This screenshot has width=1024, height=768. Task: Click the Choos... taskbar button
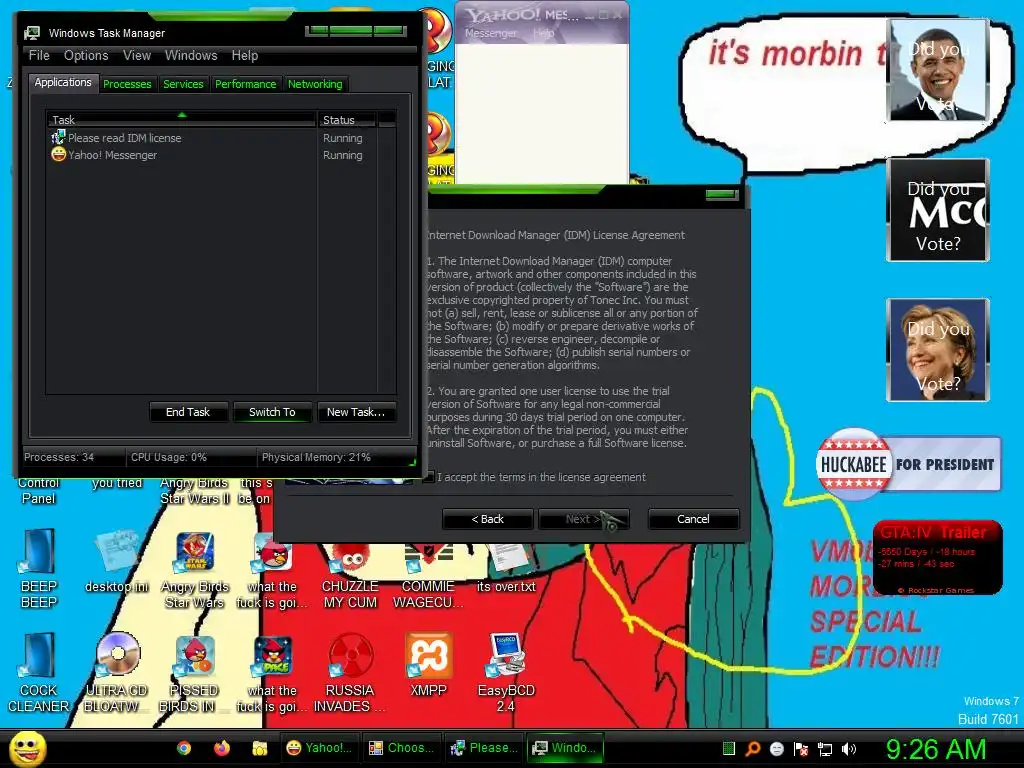(x=401, y=748)
